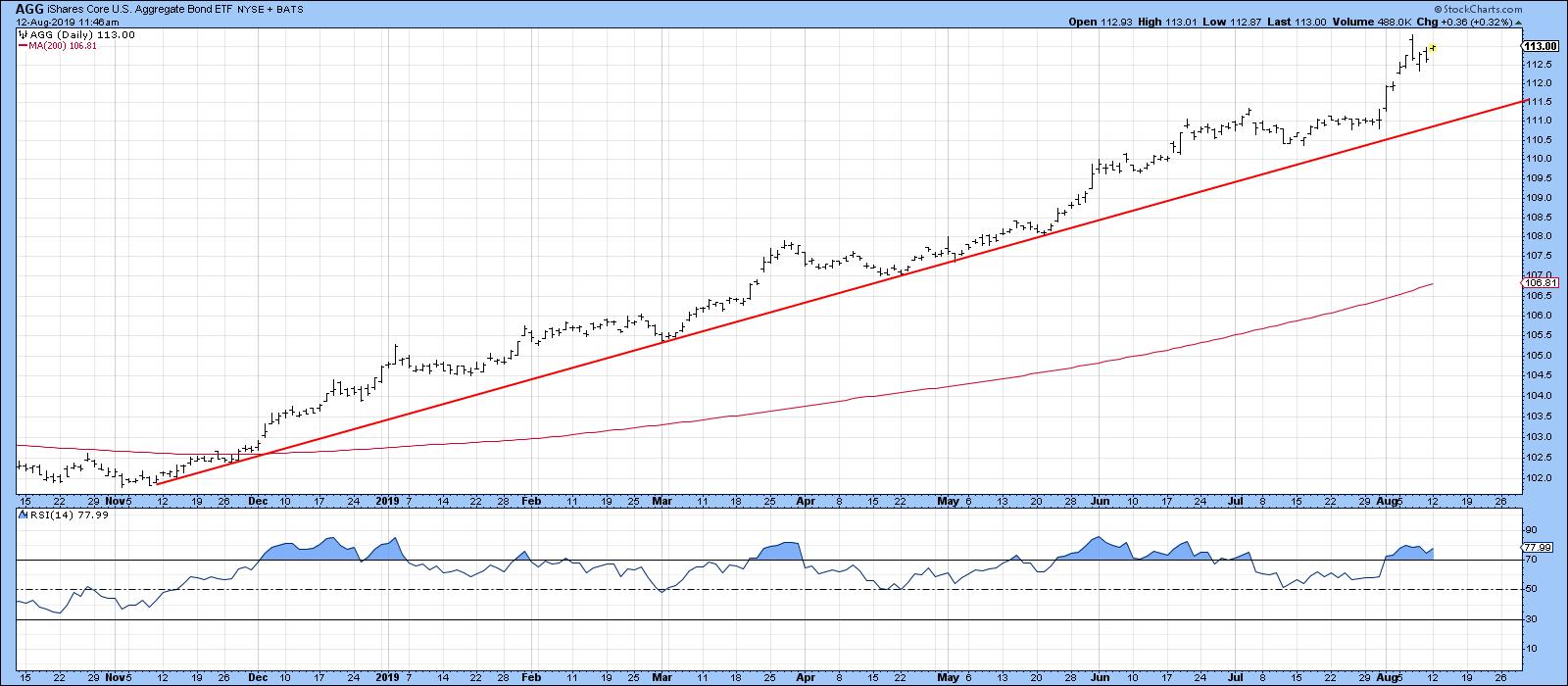Click the 10 label on RSI axis

(x=1533, y=649)
